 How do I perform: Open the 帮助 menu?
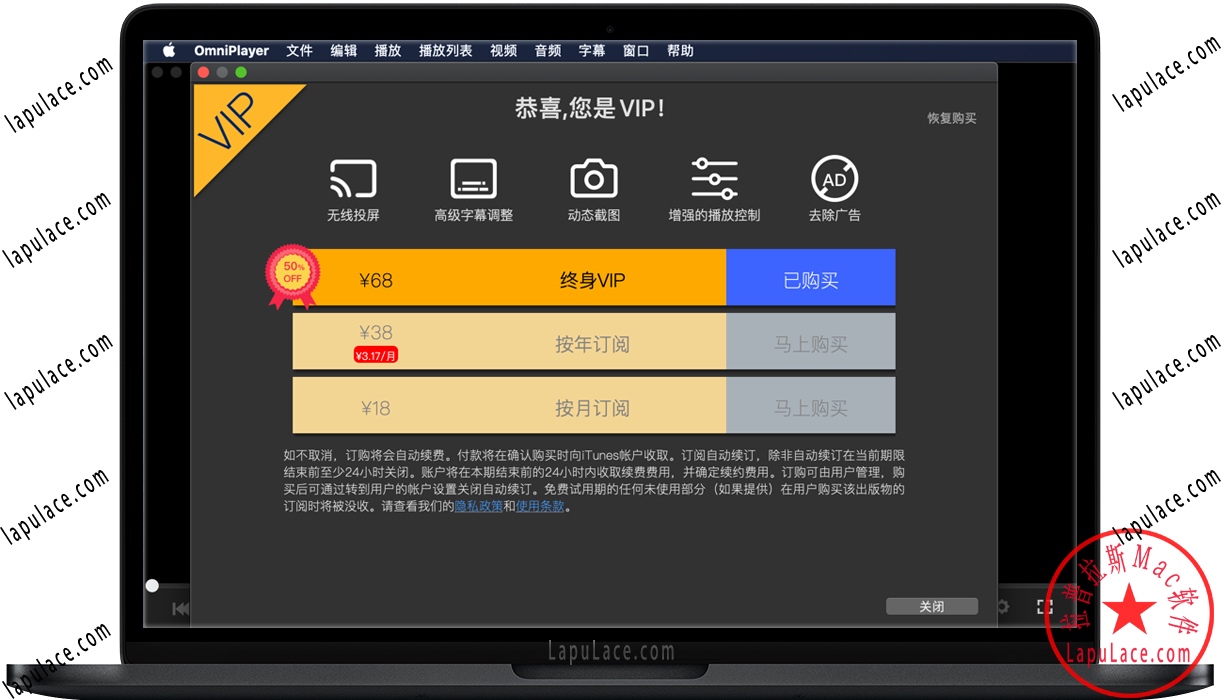tap(680, 50)
